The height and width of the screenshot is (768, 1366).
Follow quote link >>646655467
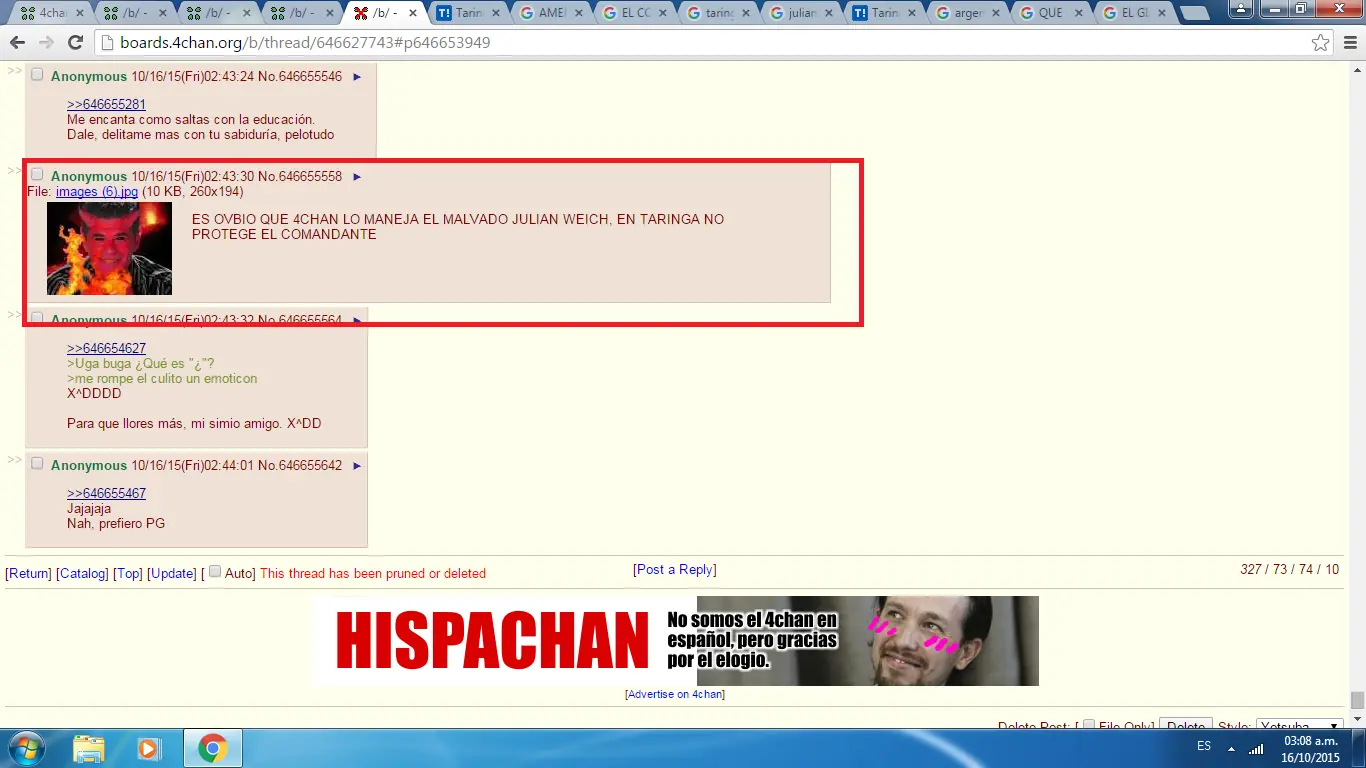(x=106, y=494)
